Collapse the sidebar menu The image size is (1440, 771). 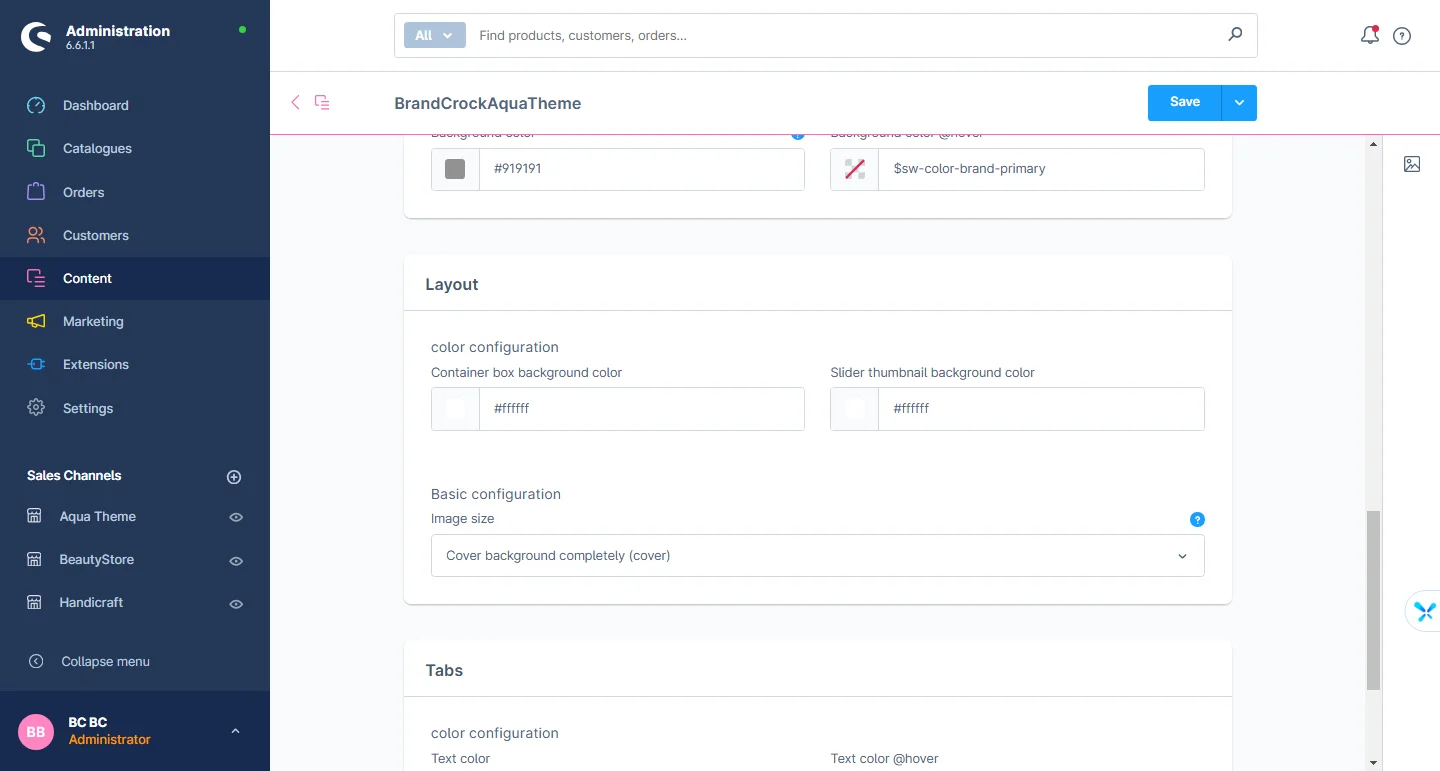click(x=105, y=661)
